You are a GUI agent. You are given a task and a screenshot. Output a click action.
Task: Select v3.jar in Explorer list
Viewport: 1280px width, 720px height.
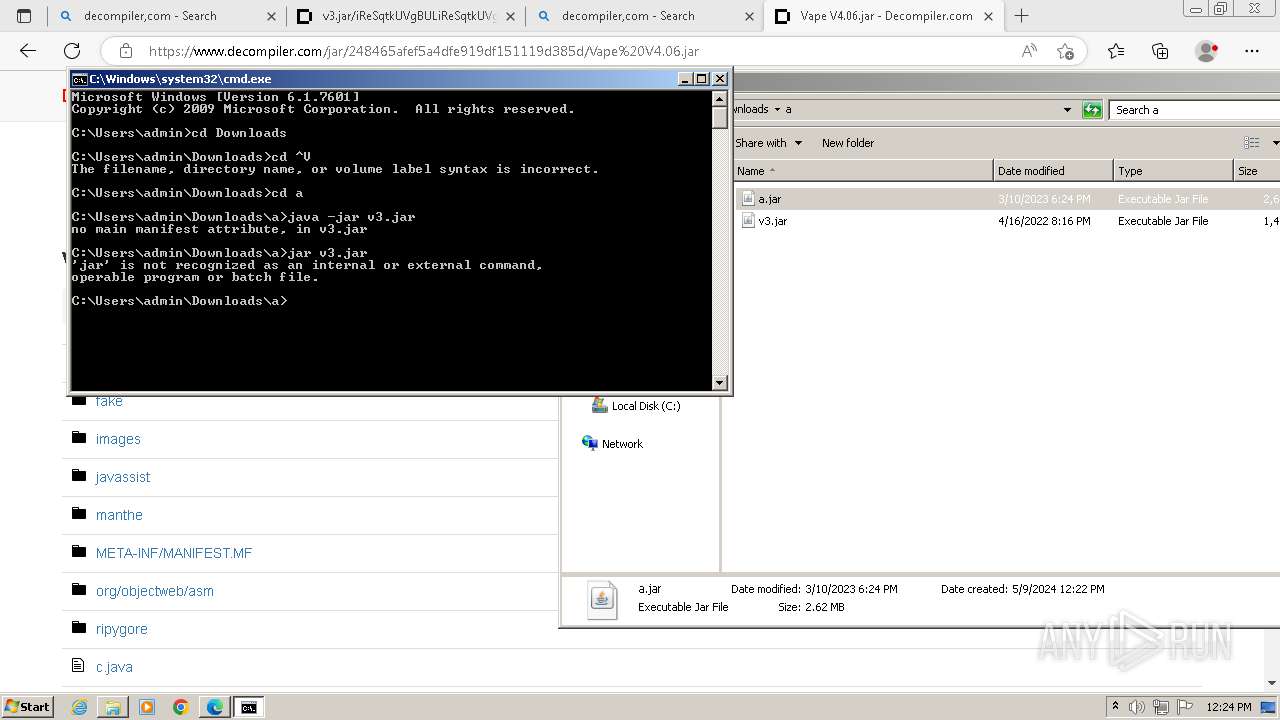coord(772,221)
